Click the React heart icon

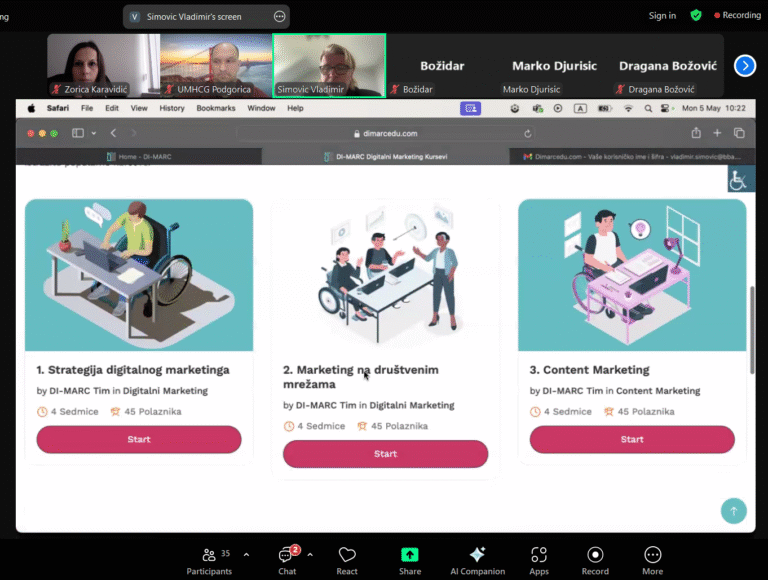[x=347, y=555]
